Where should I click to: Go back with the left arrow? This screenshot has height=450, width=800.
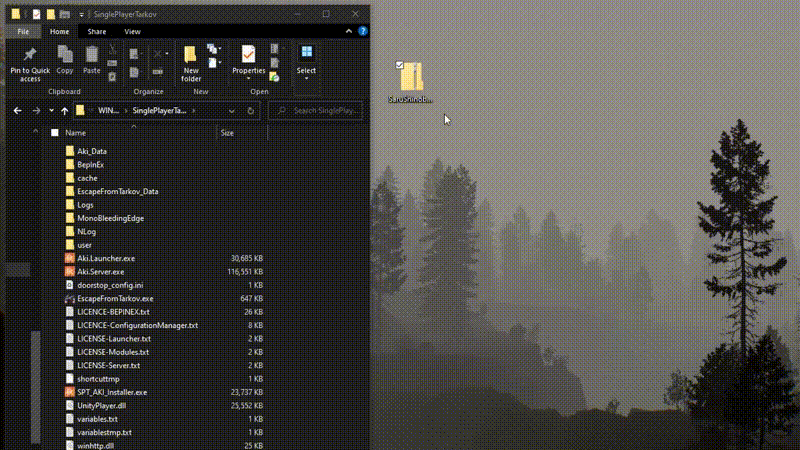tap(18, 111)
